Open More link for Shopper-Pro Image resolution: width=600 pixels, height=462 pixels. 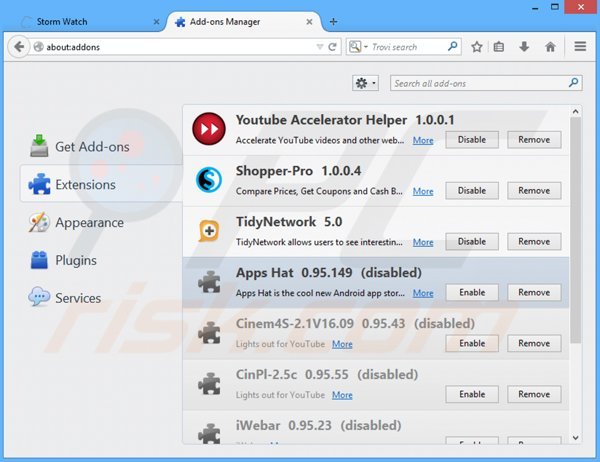423,191
